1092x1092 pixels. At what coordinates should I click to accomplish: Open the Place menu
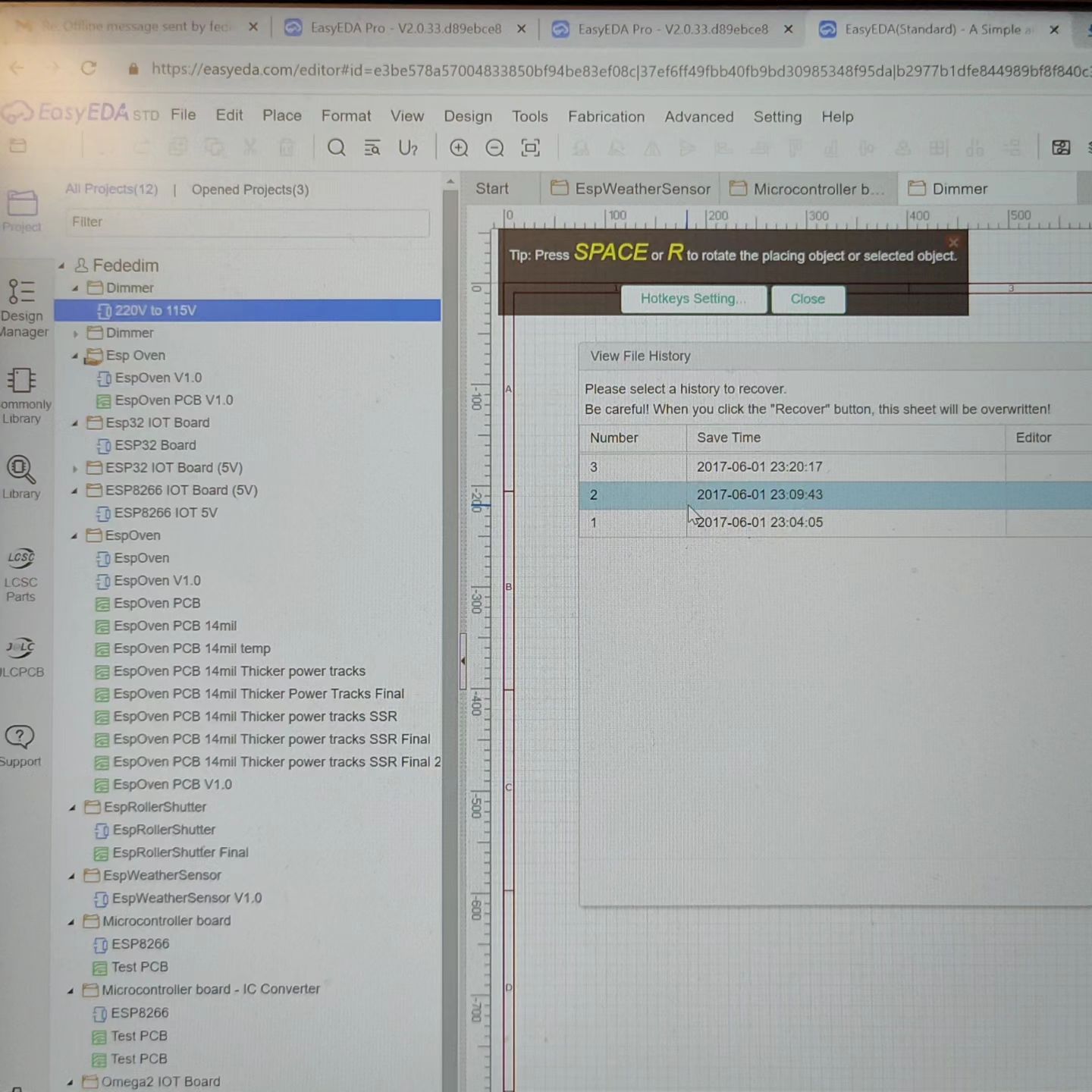coord(282,115)
